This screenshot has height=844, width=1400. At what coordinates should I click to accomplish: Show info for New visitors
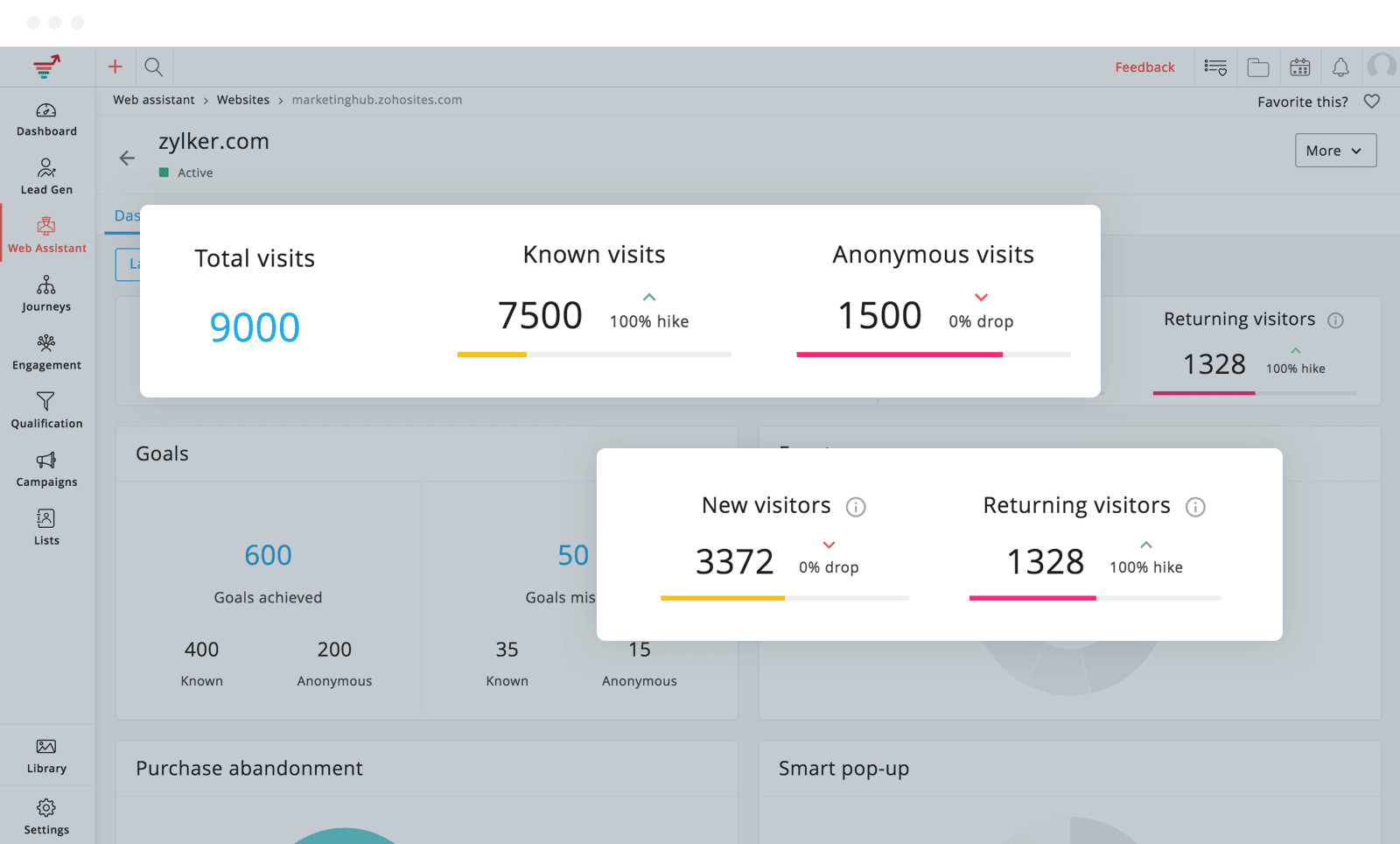coord(856,507)
